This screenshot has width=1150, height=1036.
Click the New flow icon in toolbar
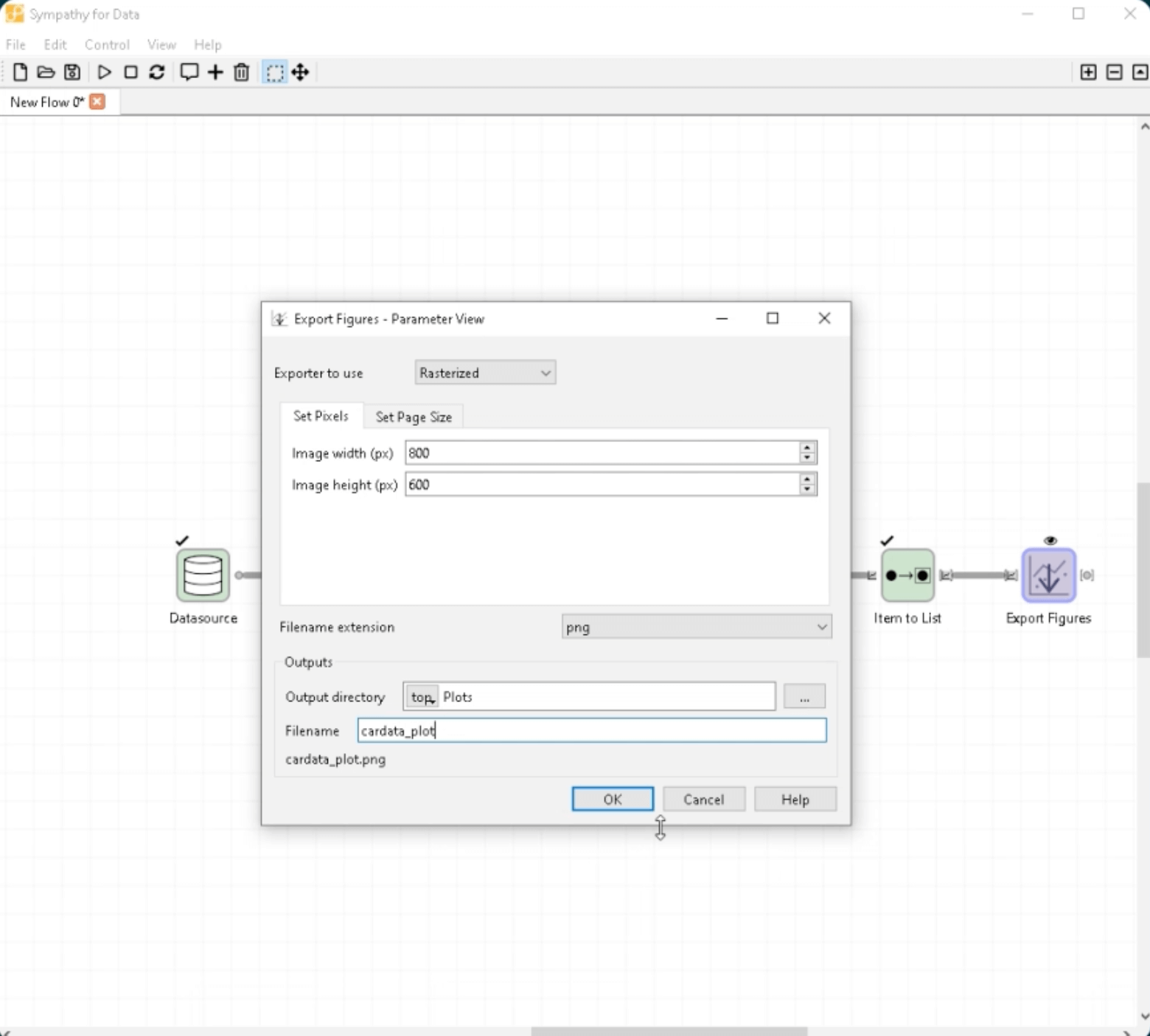[20, 72]
